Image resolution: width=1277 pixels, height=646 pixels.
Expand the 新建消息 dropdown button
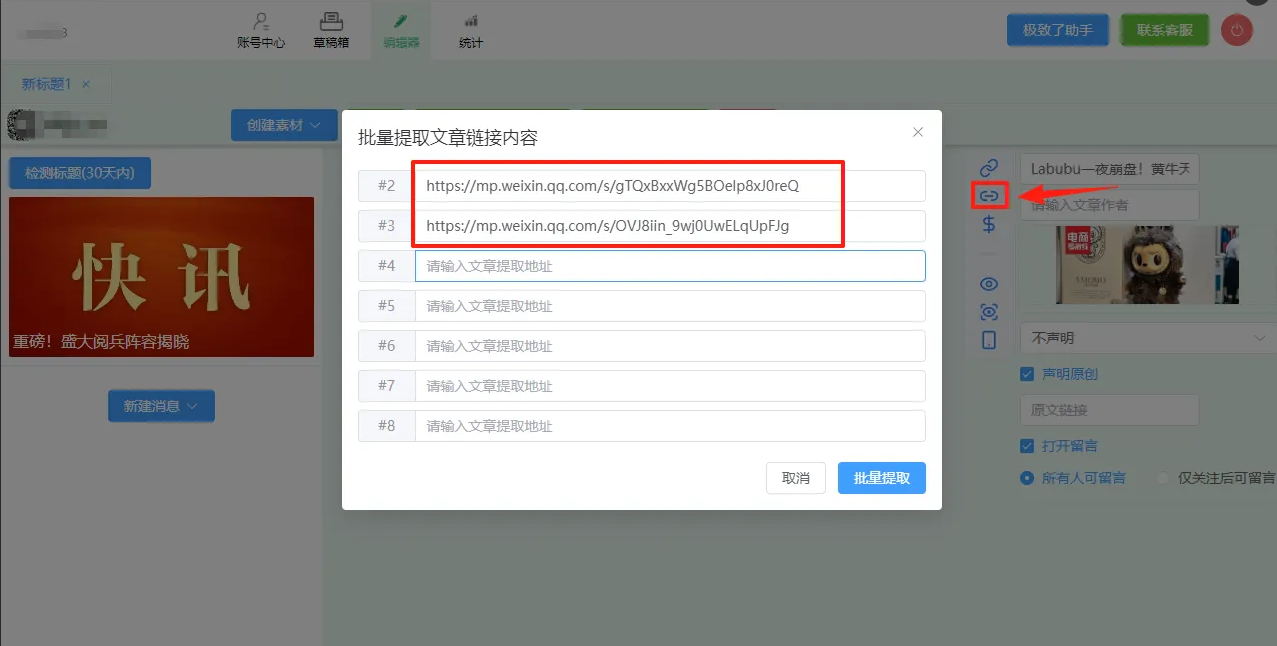161,406
